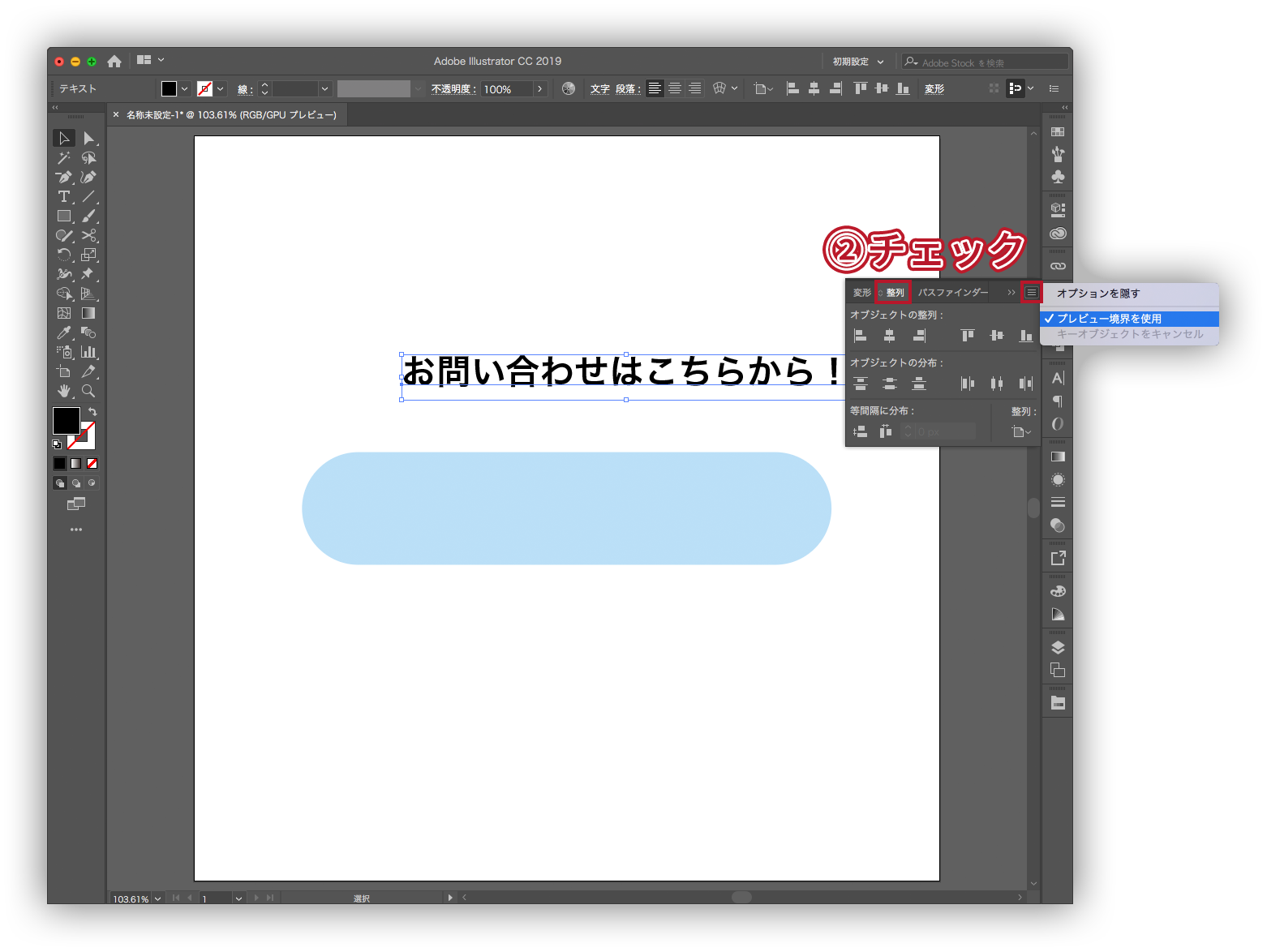Click 文字 link in control bar
This screenshot has height=952, width=1267.
[x=600, y=89]
